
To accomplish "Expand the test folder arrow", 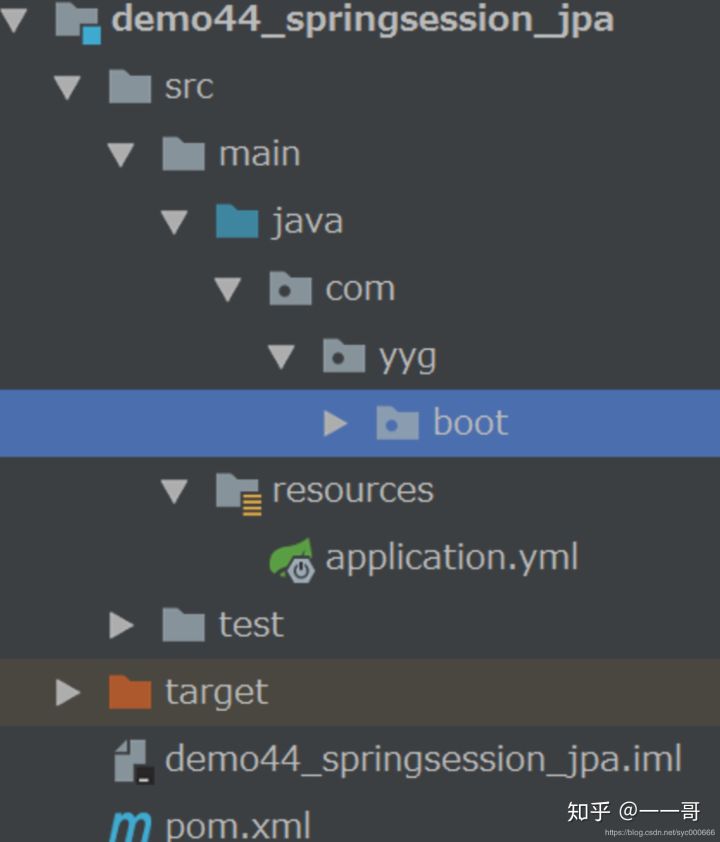I will click(121, 626).
